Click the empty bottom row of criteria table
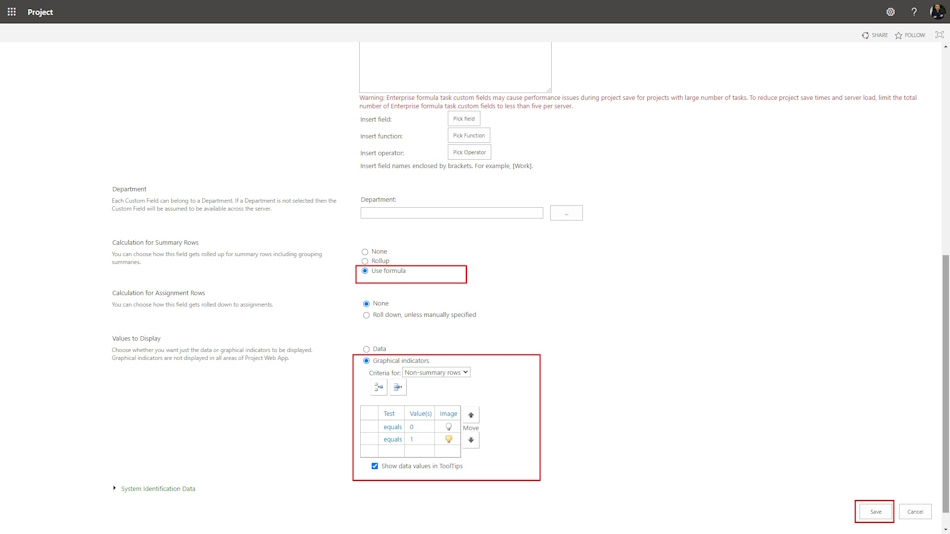The height and width of the screenshot is (534, 950). [410, 452]
